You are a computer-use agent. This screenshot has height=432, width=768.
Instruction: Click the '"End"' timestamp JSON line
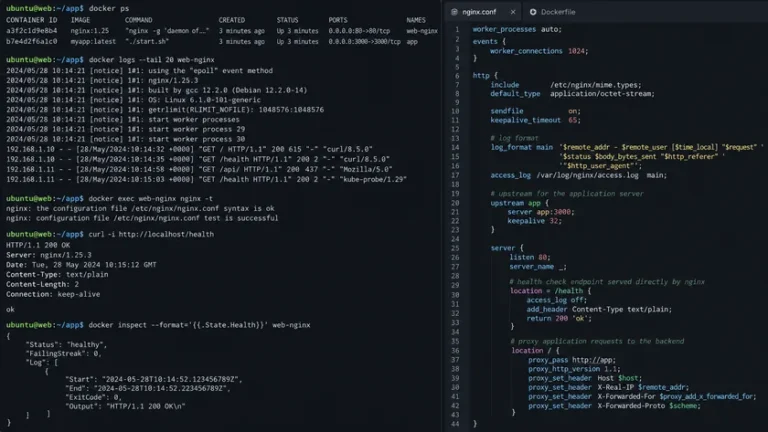[x=147, y=388]
